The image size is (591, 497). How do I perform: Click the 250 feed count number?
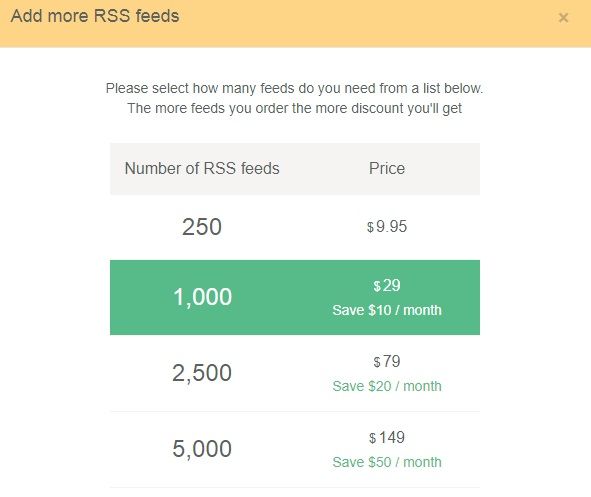click(202, 227)
